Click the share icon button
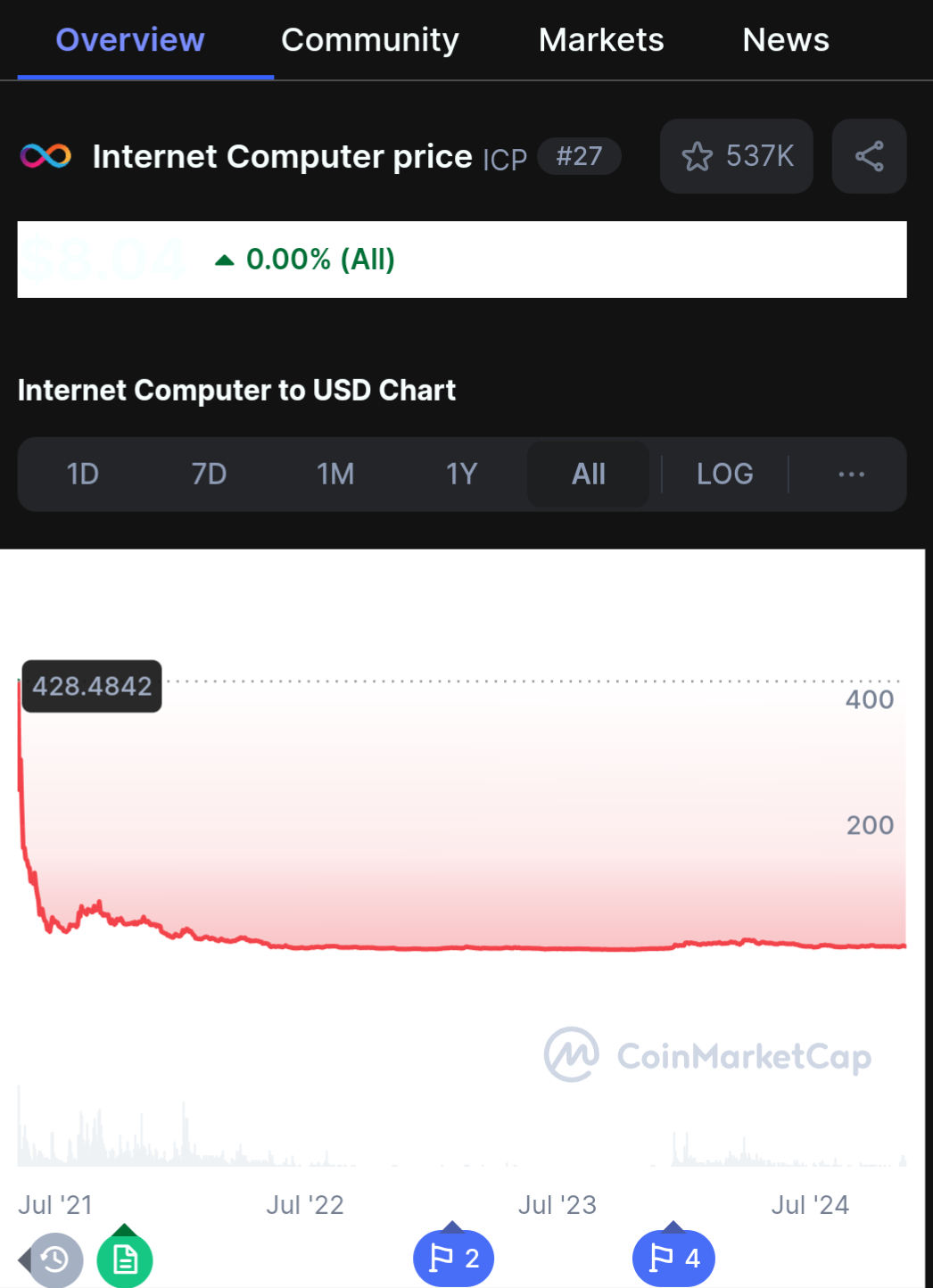The width and height of the screenshot is (933, 1288). point(869,156)
